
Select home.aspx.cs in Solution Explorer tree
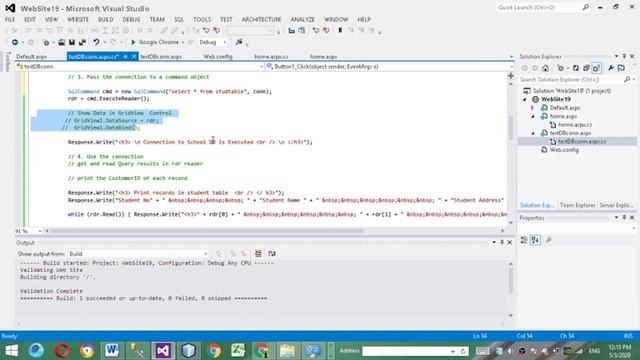[575, 124]
